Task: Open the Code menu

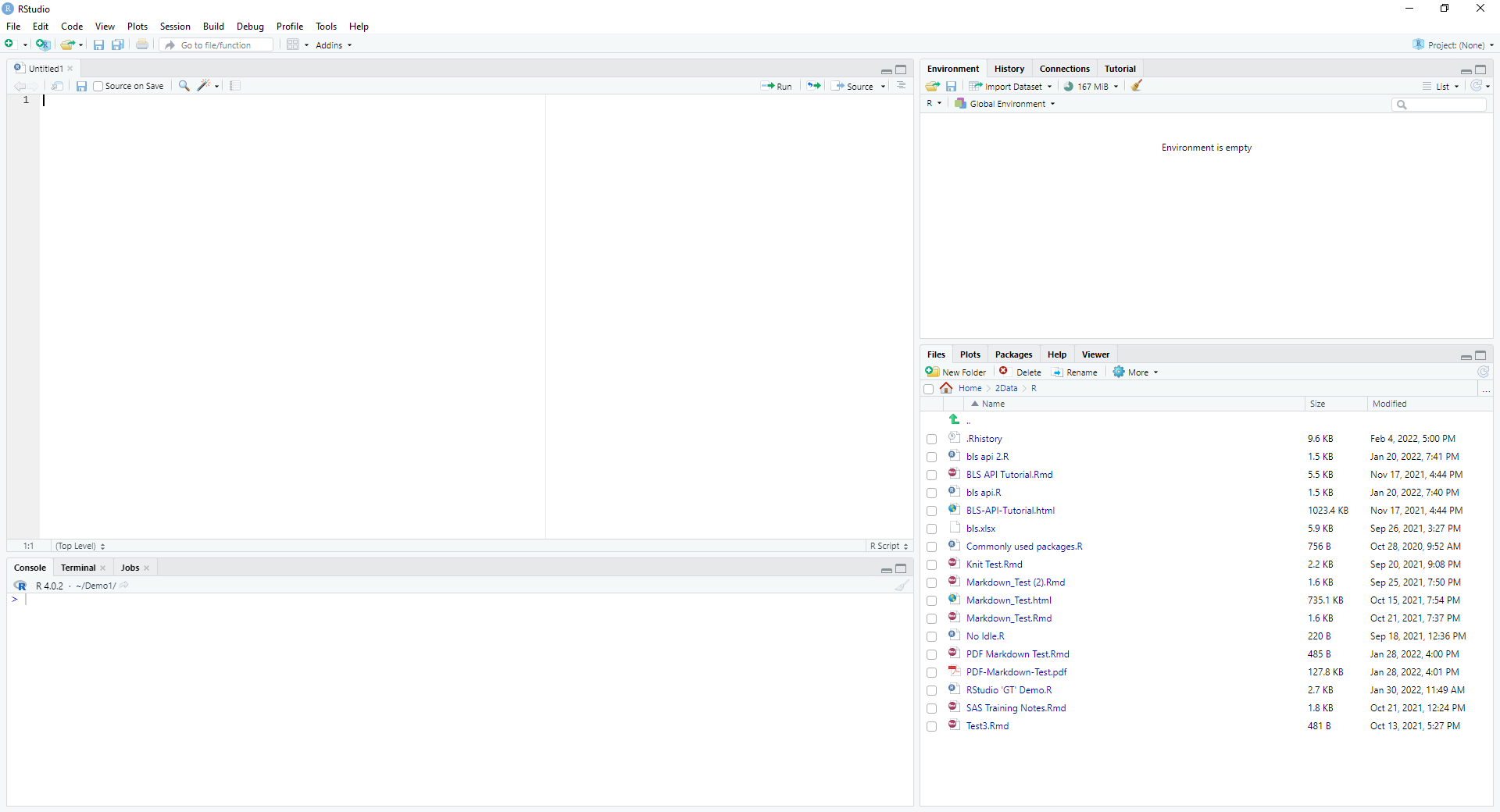Action: (x=72, y=27)
